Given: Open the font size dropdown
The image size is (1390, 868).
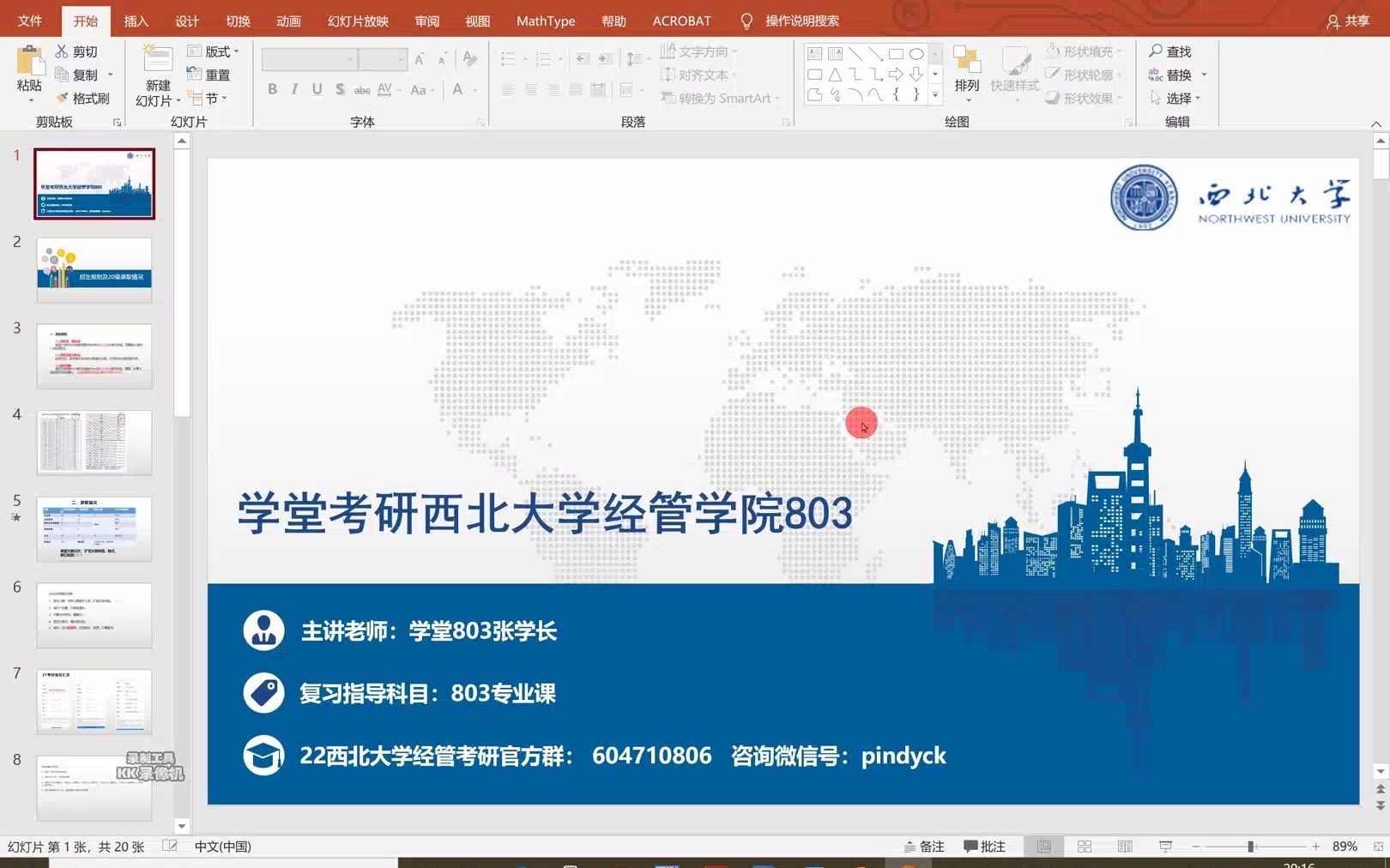Looking at the screenshot, I should [403, 58].
